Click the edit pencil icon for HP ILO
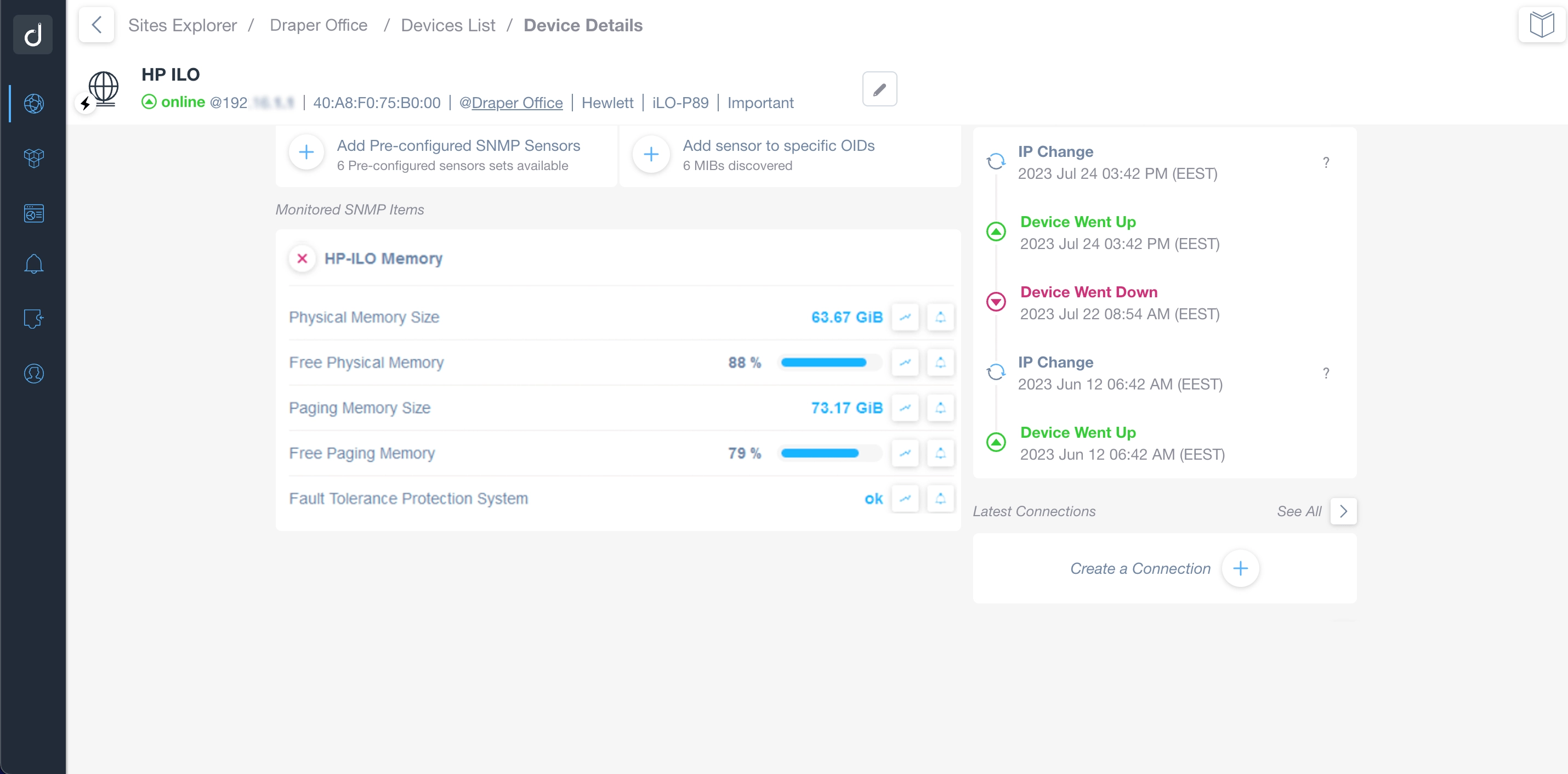The image size is (1568, 774). click(878, 89)
